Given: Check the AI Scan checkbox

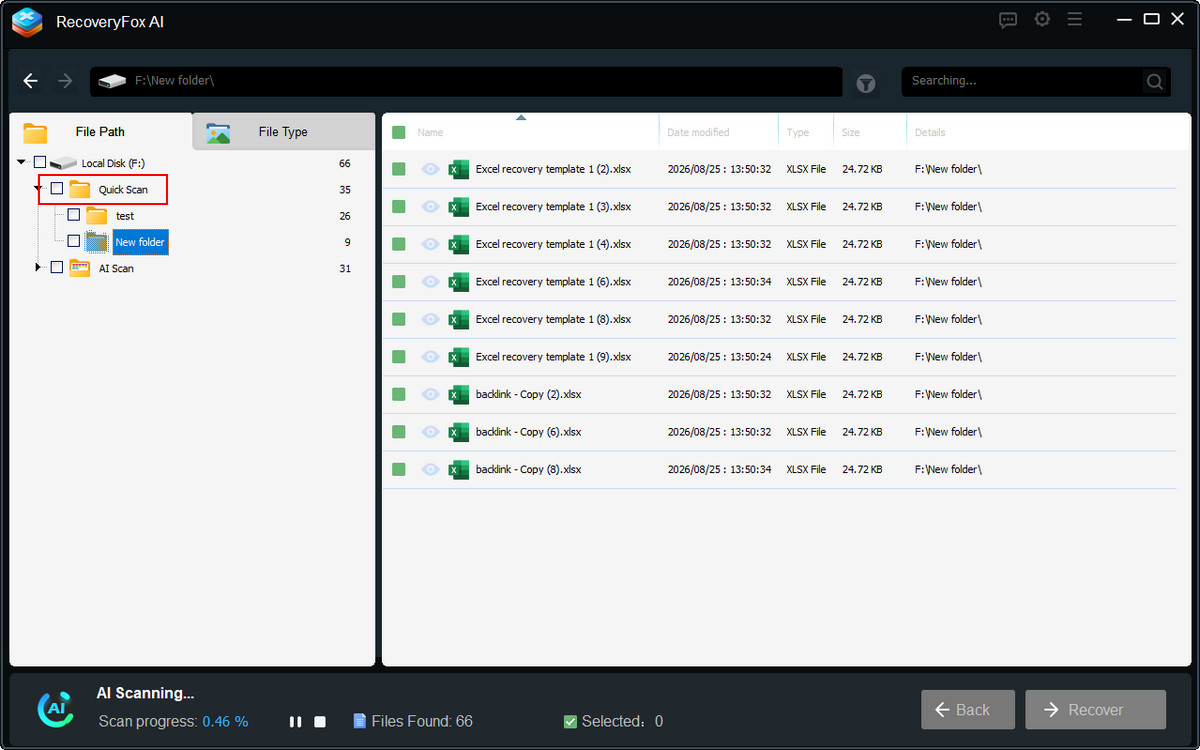Looking at the screenshot, I should pos(57,267).
